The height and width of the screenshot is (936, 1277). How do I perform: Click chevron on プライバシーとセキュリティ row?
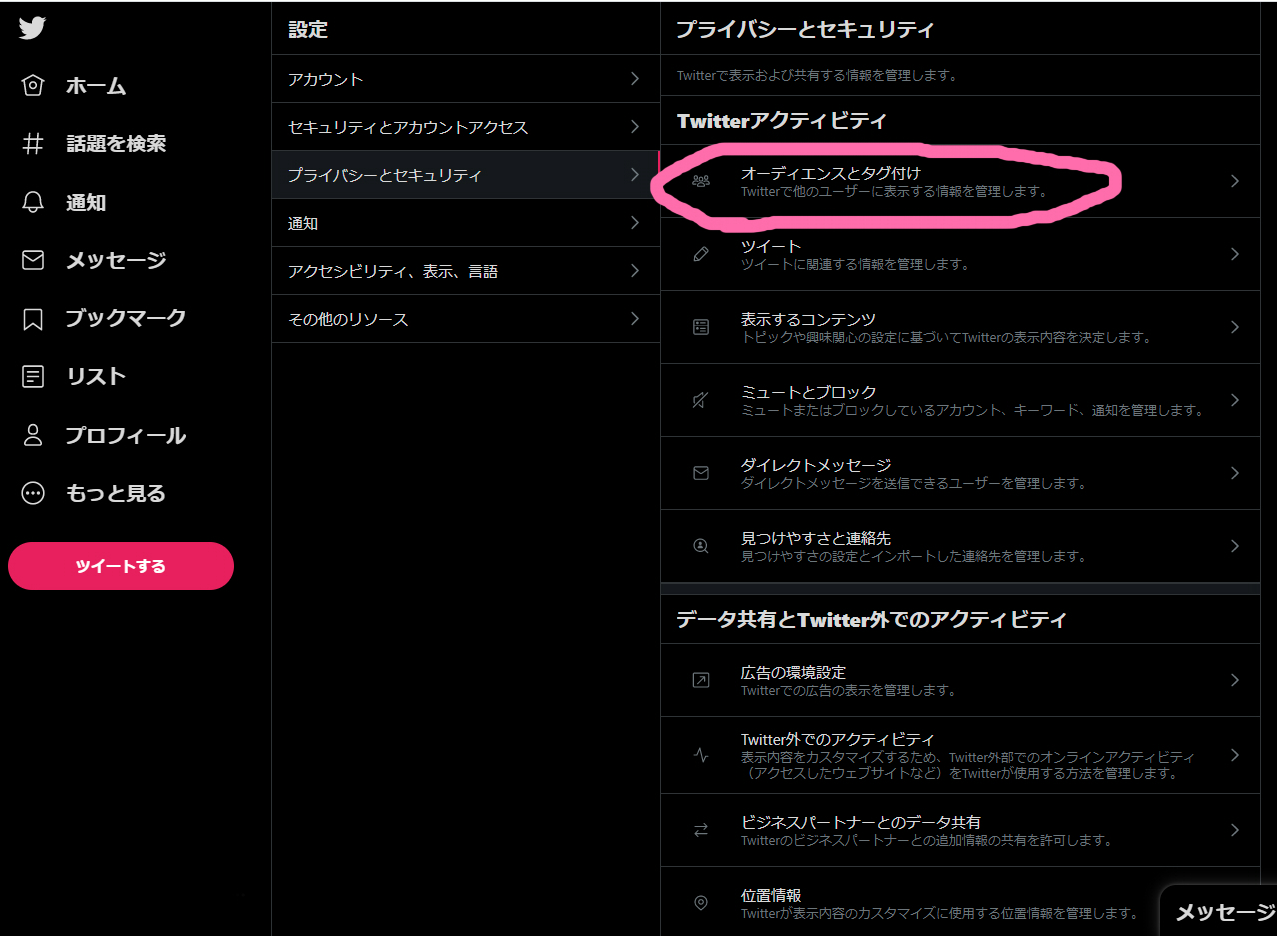635,175
